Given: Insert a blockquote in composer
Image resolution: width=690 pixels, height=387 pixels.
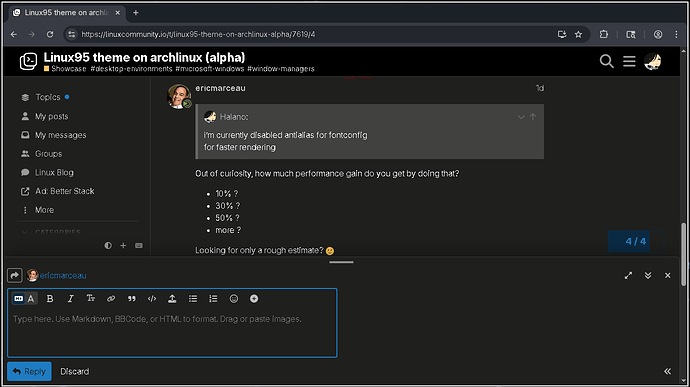Looking at the screenshot, I should tap(132, 299).
